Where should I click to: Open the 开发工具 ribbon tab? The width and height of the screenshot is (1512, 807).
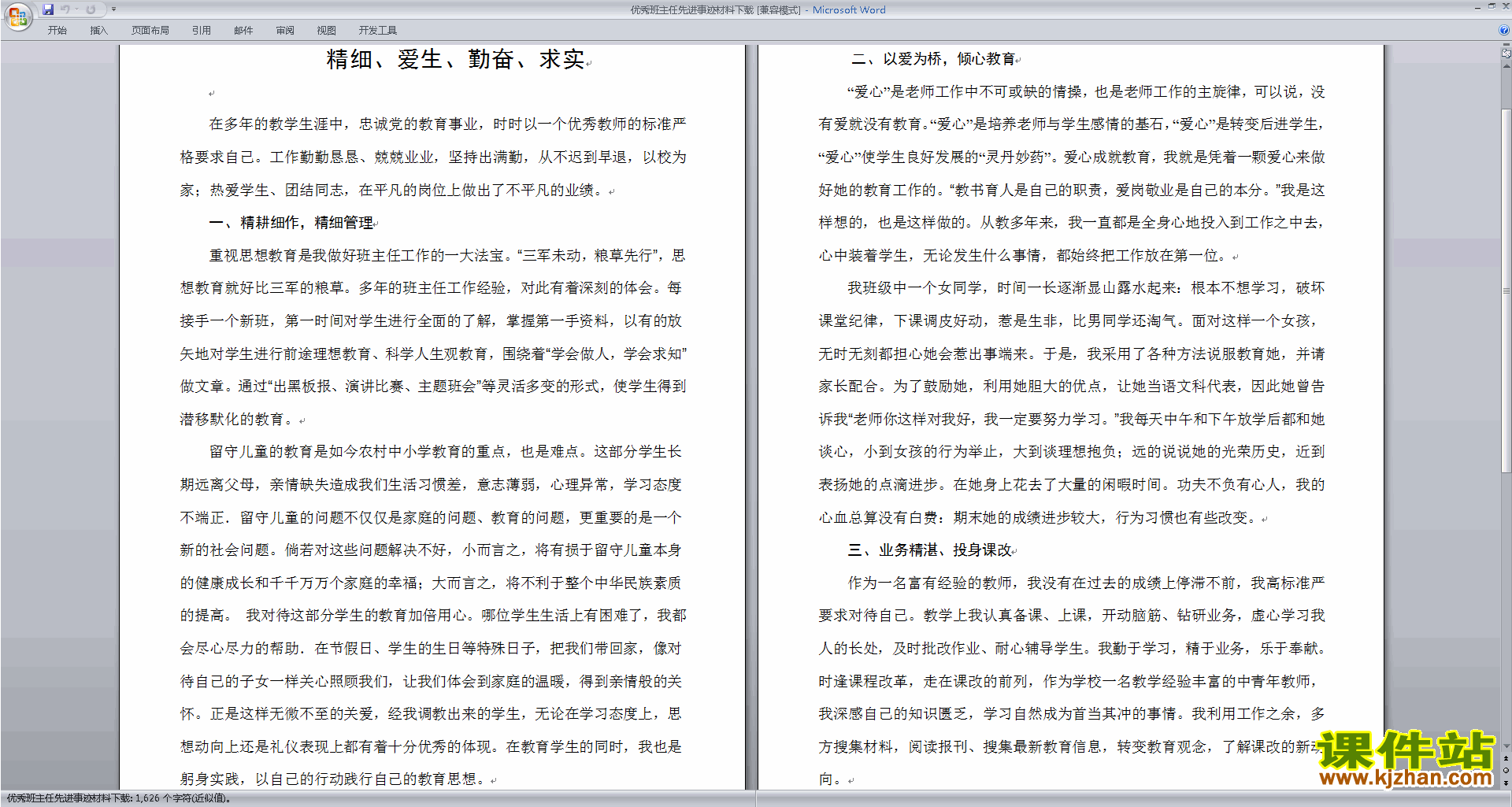tap(378, 31)
